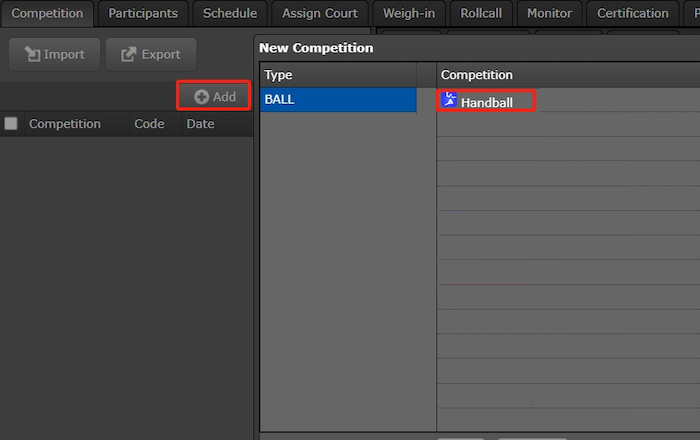This screenshot has height=440, width=700.
Task: Open the Monitor tab
Action: (x=549, y=13)
